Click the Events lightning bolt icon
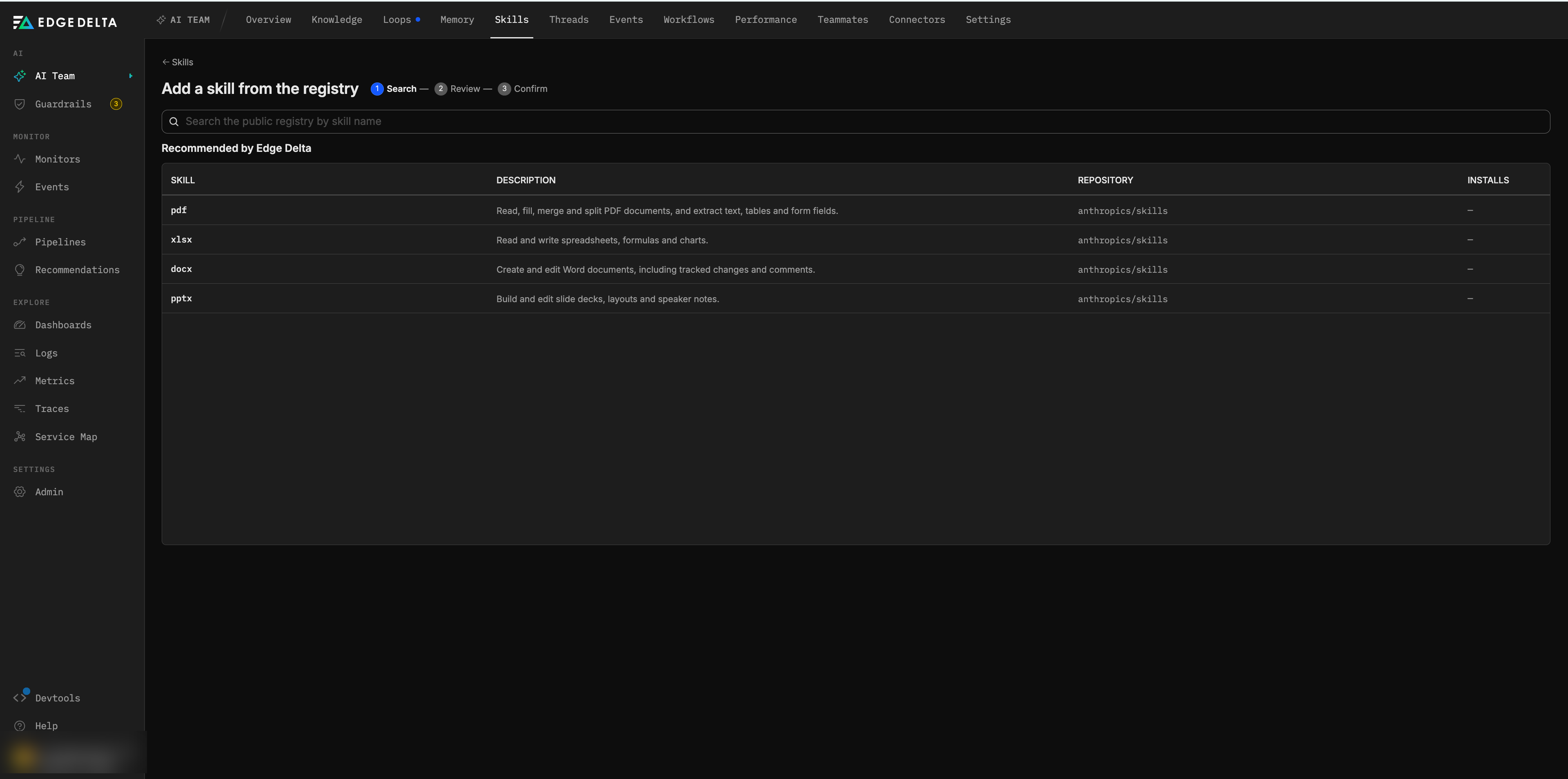Screen dimensions: 1568x779 20,187
